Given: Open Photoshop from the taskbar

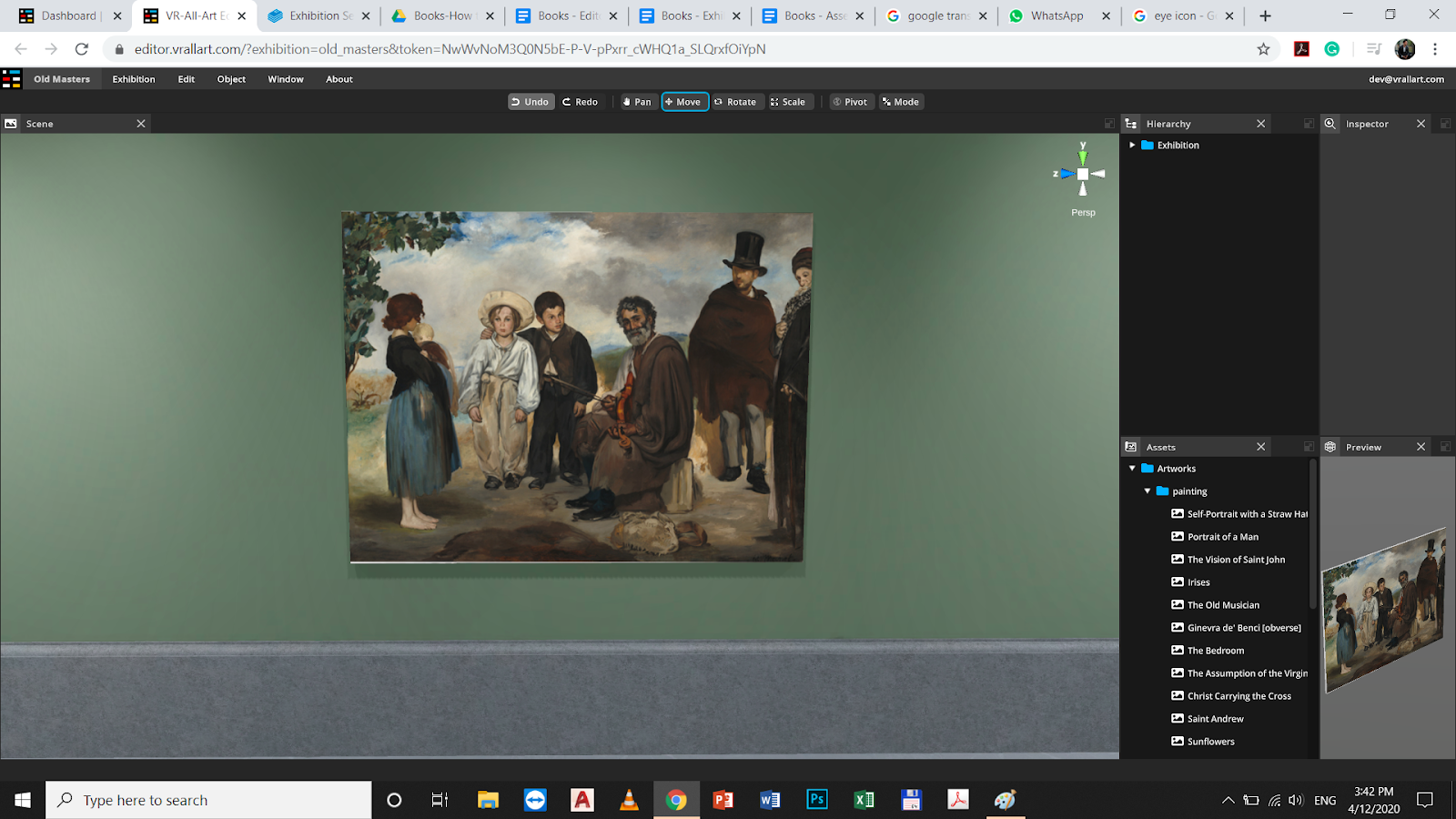Looking at the screenshot, I should [x=817, y=800].
